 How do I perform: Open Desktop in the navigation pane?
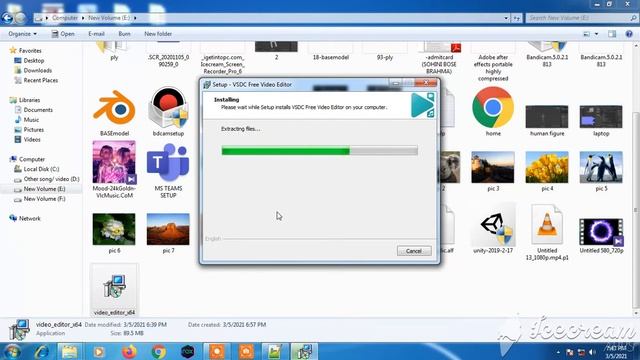(x=33, y=60)
